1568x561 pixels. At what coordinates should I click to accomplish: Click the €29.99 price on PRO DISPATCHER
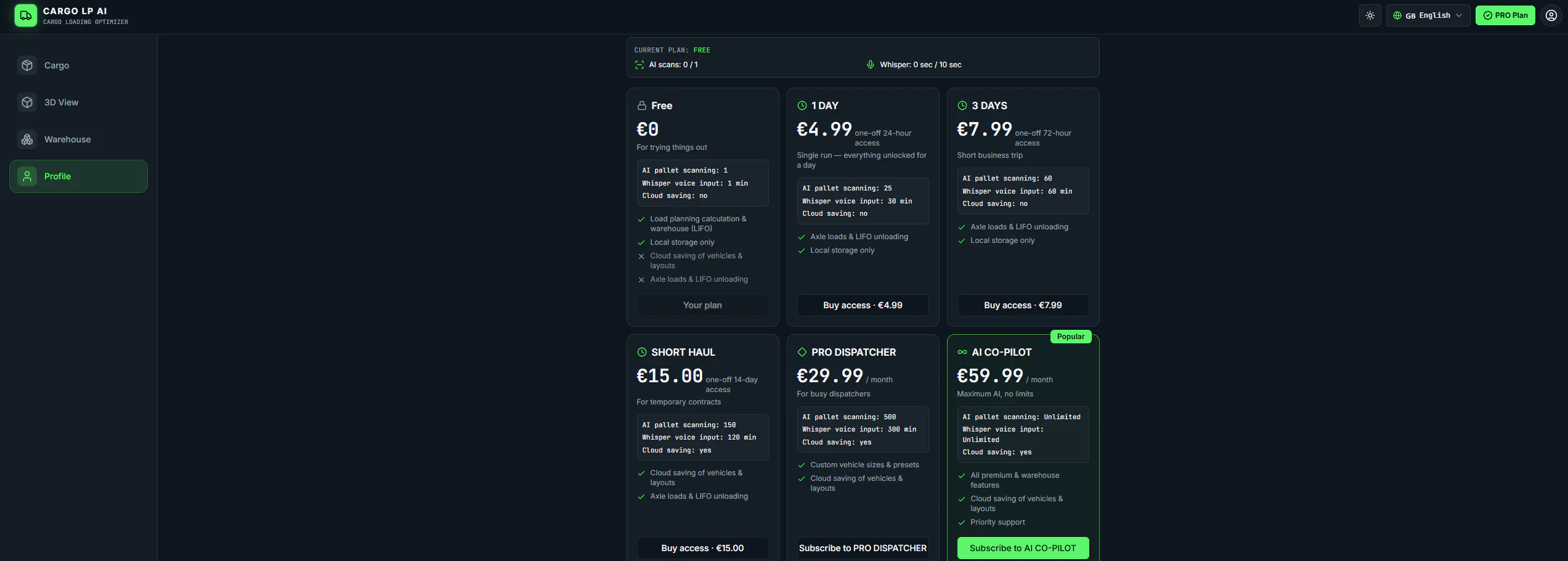click(x=830, y=375)
